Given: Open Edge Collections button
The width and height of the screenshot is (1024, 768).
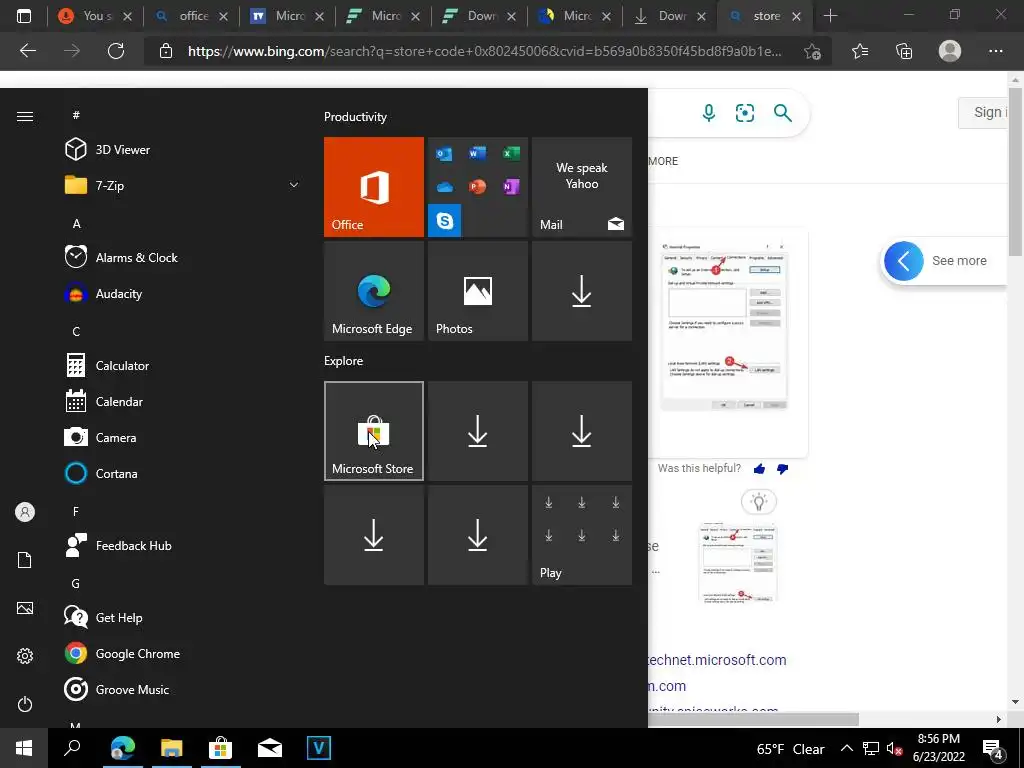Looking at the screenshot, I should coord(904,51).
